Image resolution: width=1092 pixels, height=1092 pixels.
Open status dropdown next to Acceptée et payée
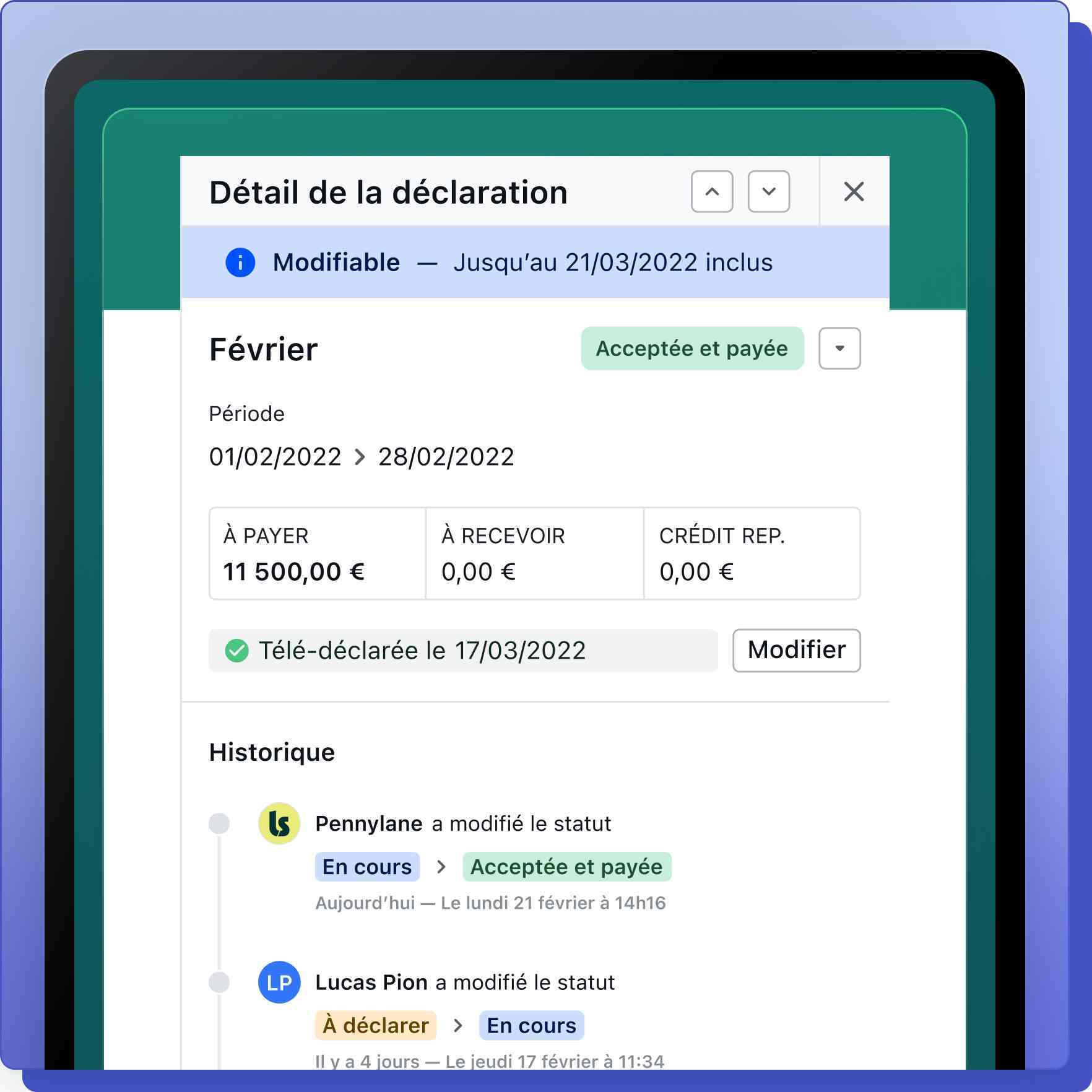coord(839,349)
